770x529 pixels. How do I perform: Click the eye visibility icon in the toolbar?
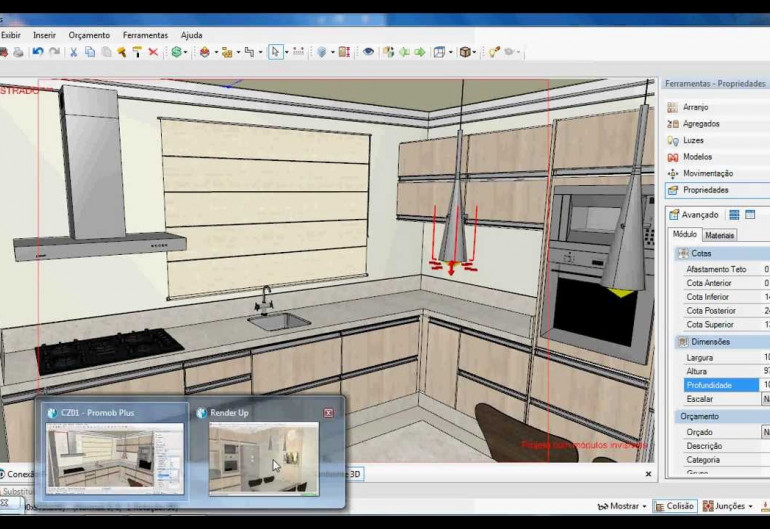368,52
